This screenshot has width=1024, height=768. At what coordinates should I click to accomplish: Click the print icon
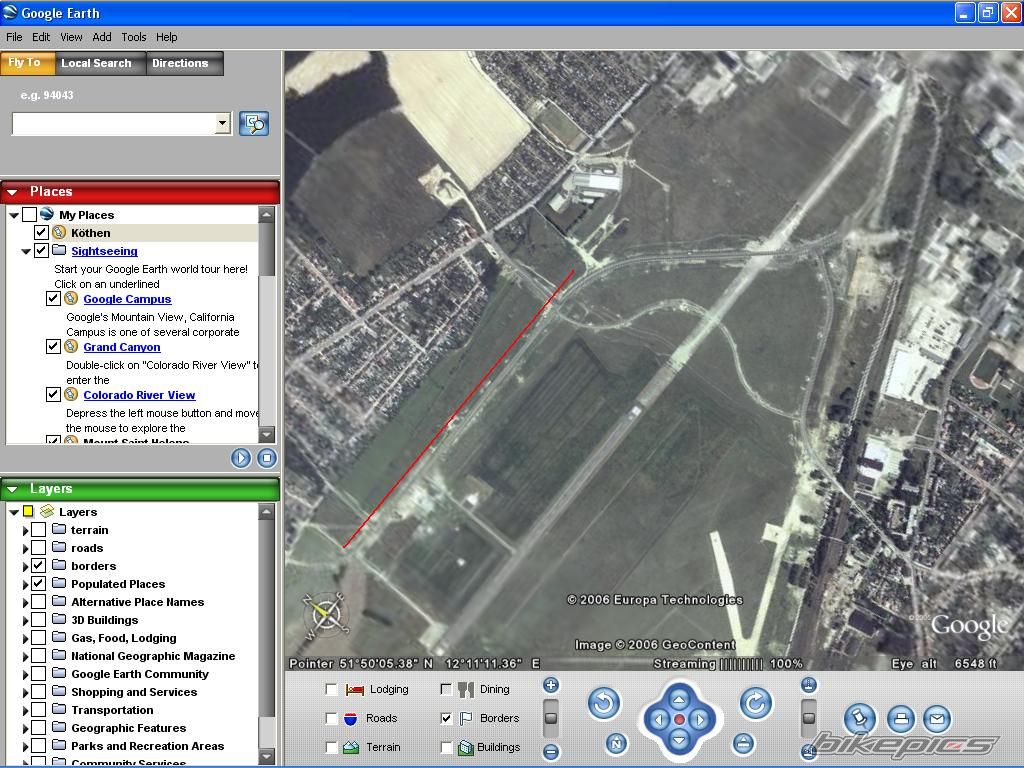(x=900, y=718)
